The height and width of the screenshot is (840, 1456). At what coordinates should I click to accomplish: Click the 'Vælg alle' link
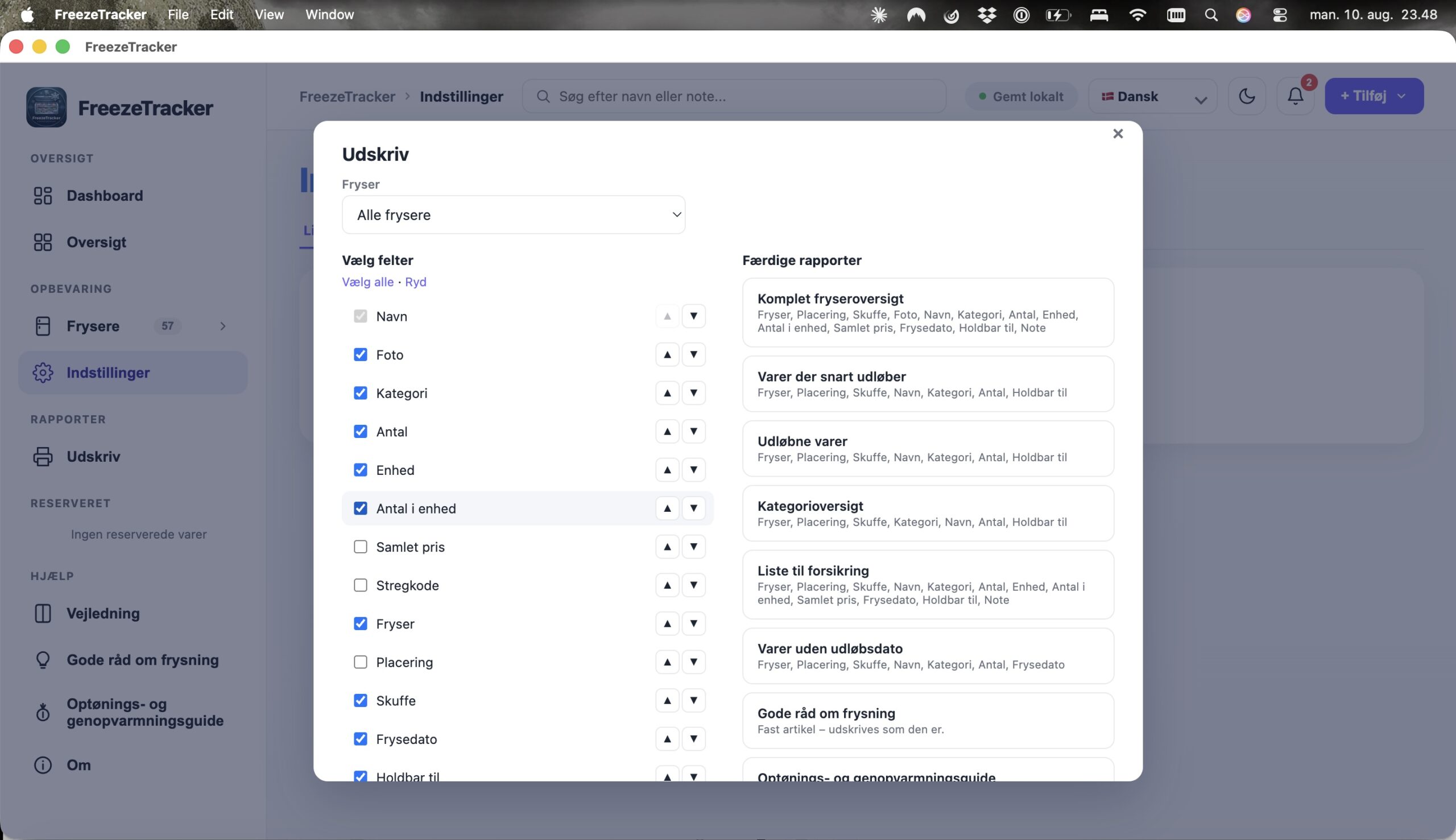coord(367,282)
